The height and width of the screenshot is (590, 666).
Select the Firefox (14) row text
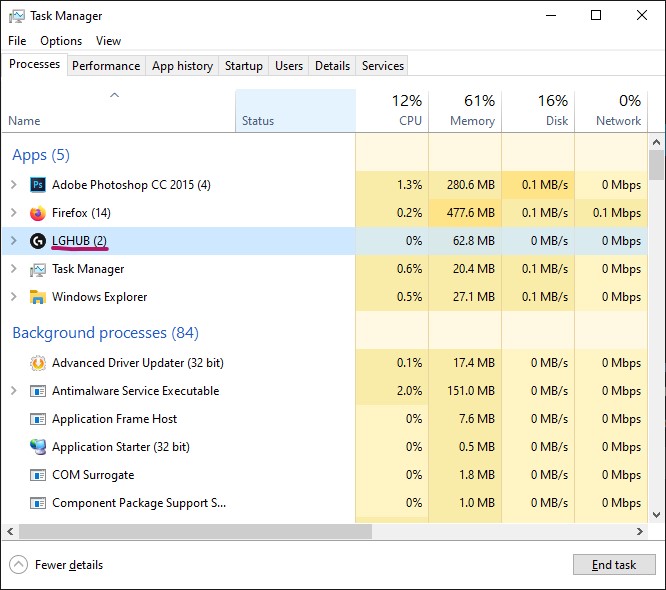click(81, 213)
